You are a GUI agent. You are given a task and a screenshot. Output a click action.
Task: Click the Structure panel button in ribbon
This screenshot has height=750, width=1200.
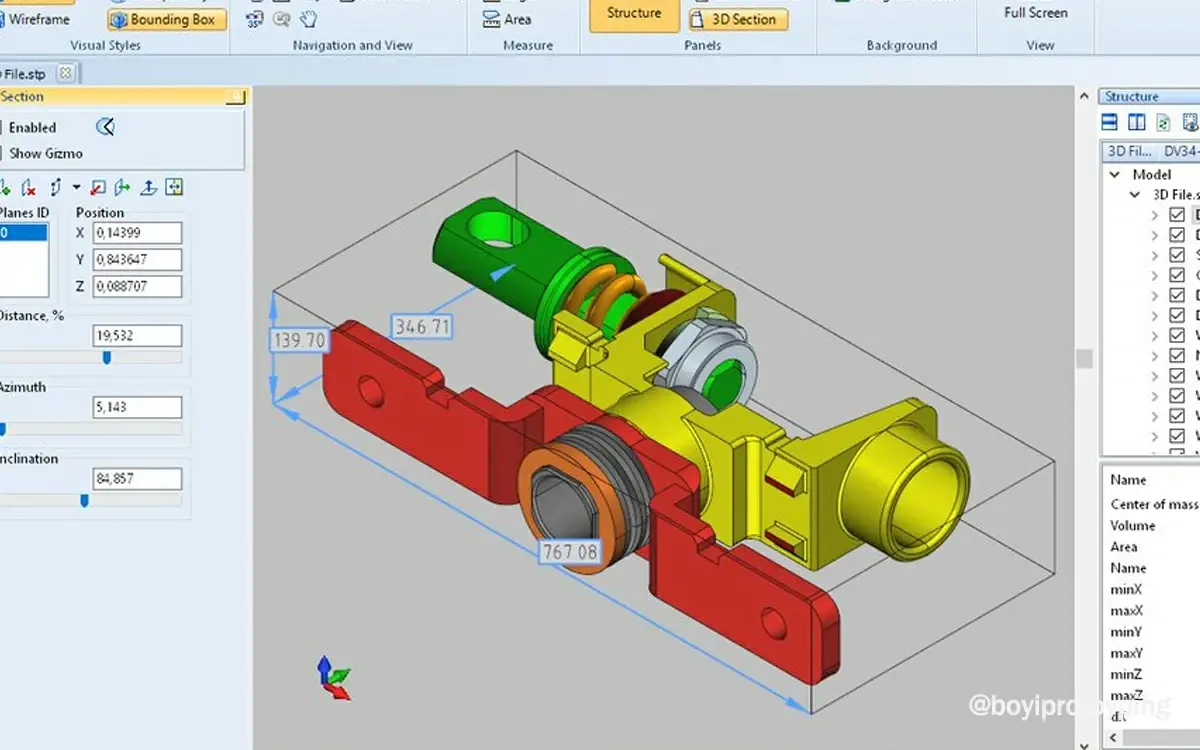point(633,14)
